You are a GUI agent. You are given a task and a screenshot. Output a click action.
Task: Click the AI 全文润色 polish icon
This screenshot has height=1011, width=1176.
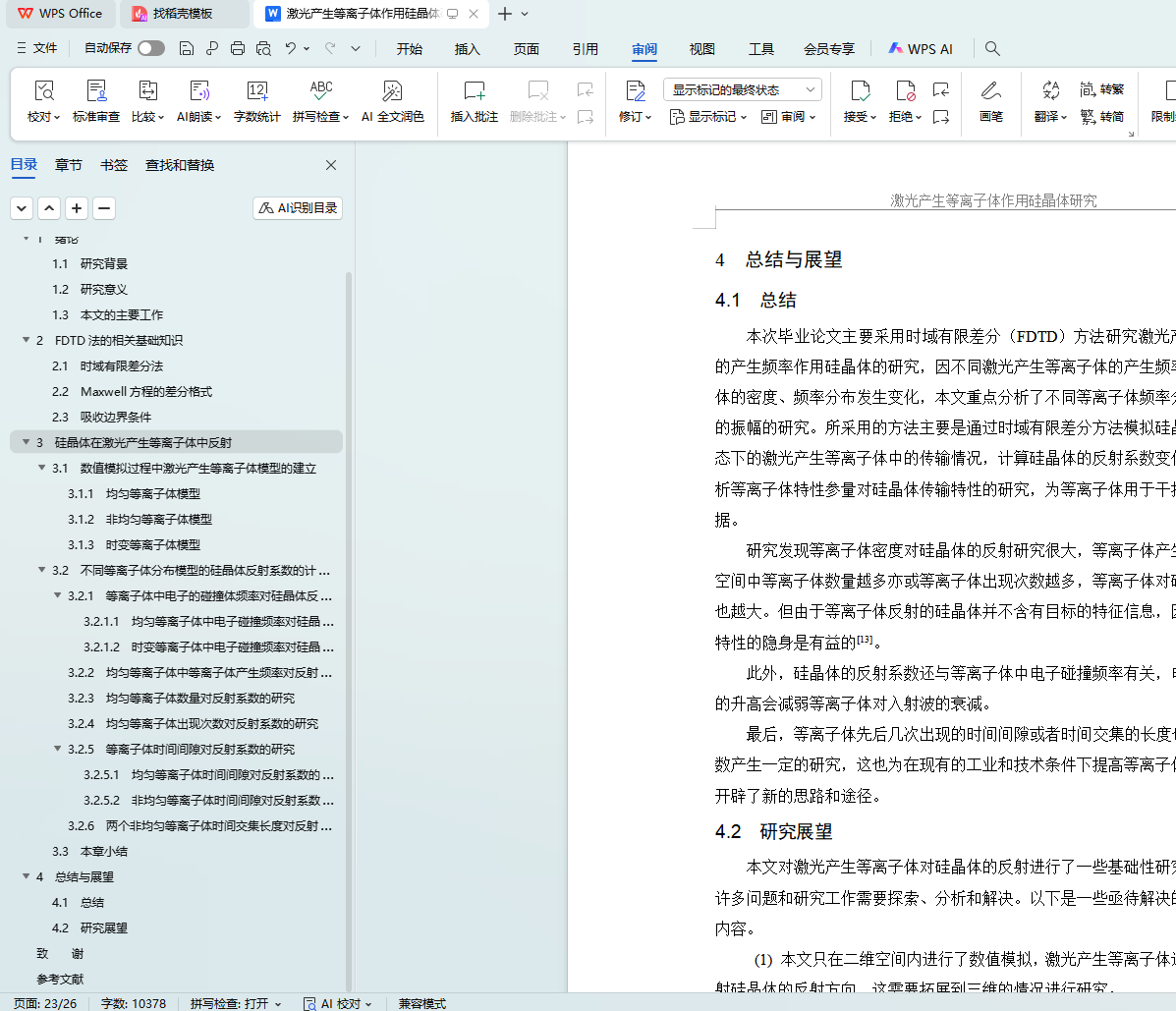(x=392, y=91)
